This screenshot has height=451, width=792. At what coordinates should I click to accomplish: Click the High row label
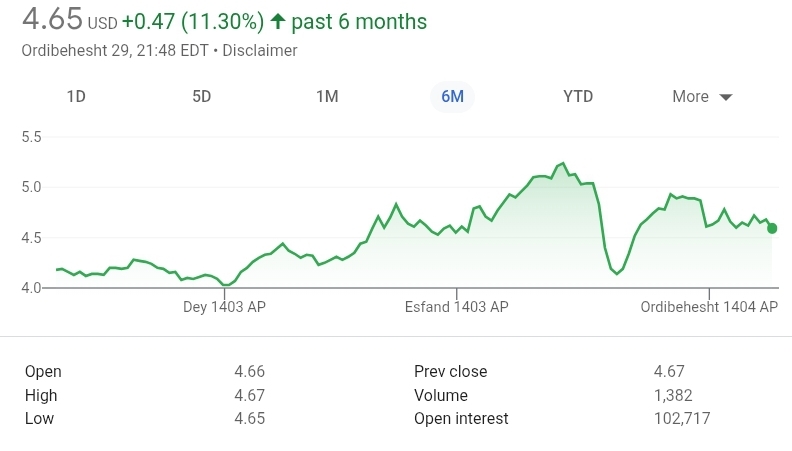pos(41,395)
